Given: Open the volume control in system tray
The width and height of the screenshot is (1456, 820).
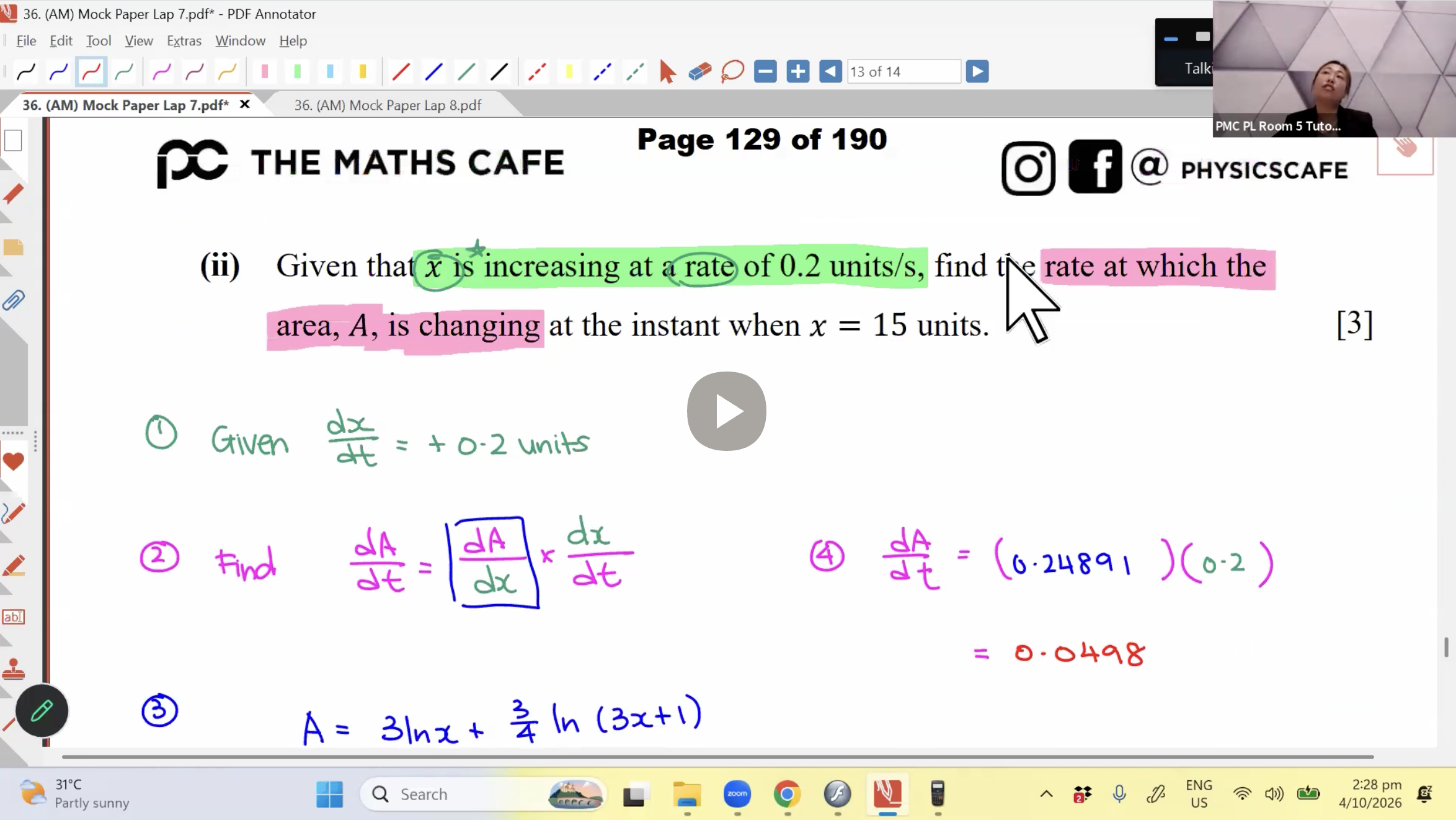Looking at the screenshot, I should click(1274, 794).
